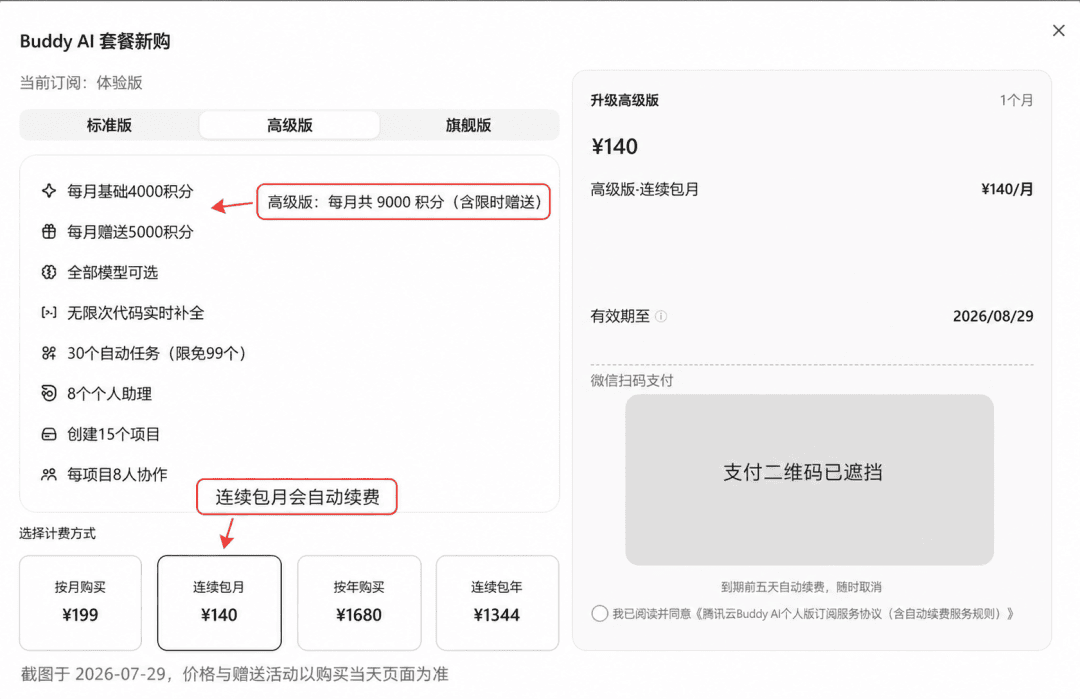Click the 全部模型可选 feature text
1080x699 pixels.
112,273
